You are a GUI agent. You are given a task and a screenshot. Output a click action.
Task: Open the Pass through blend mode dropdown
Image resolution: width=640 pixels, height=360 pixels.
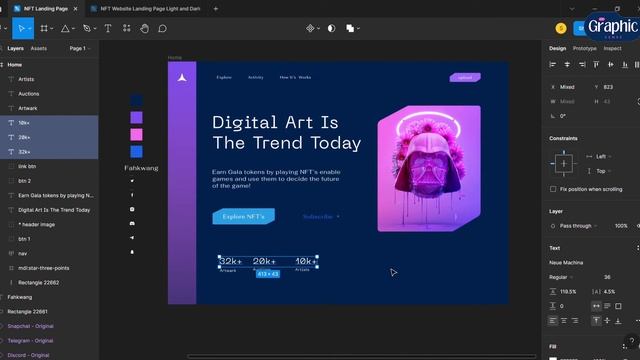point(578,226)
